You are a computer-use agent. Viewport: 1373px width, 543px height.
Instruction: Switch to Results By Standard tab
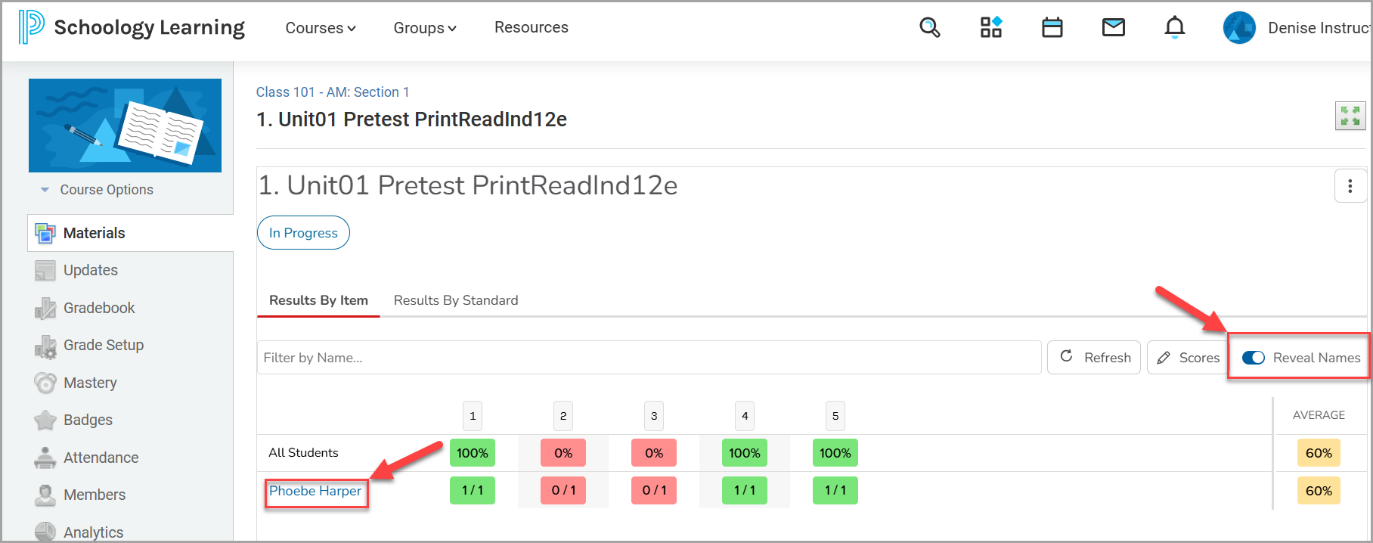pos(456,300)
